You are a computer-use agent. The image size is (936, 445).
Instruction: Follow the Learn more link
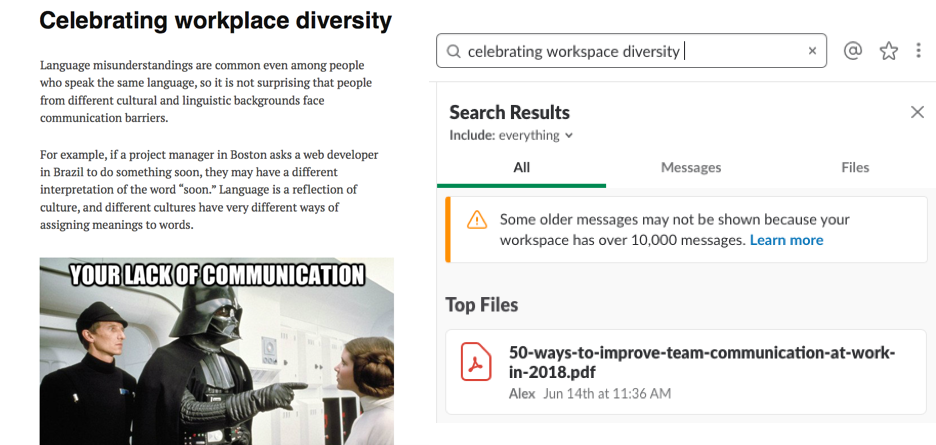[x=786, y=240]
